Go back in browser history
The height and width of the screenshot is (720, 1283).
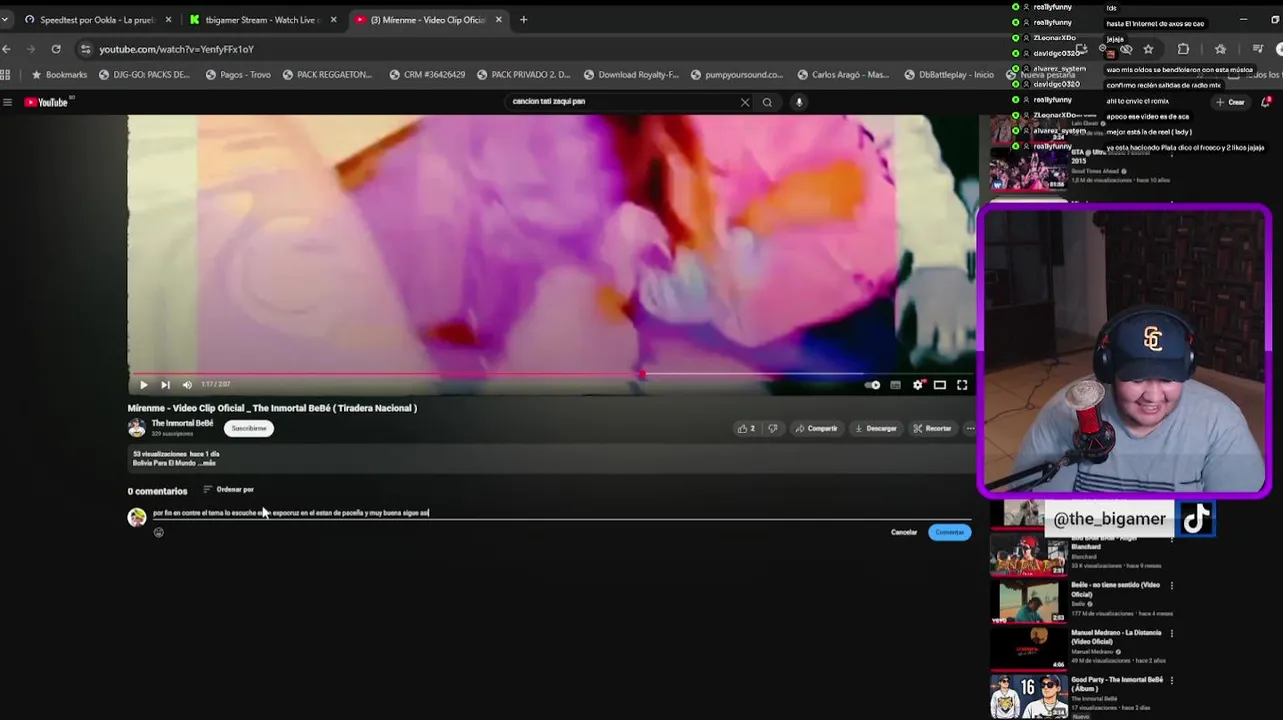click(x=6, y=49)
